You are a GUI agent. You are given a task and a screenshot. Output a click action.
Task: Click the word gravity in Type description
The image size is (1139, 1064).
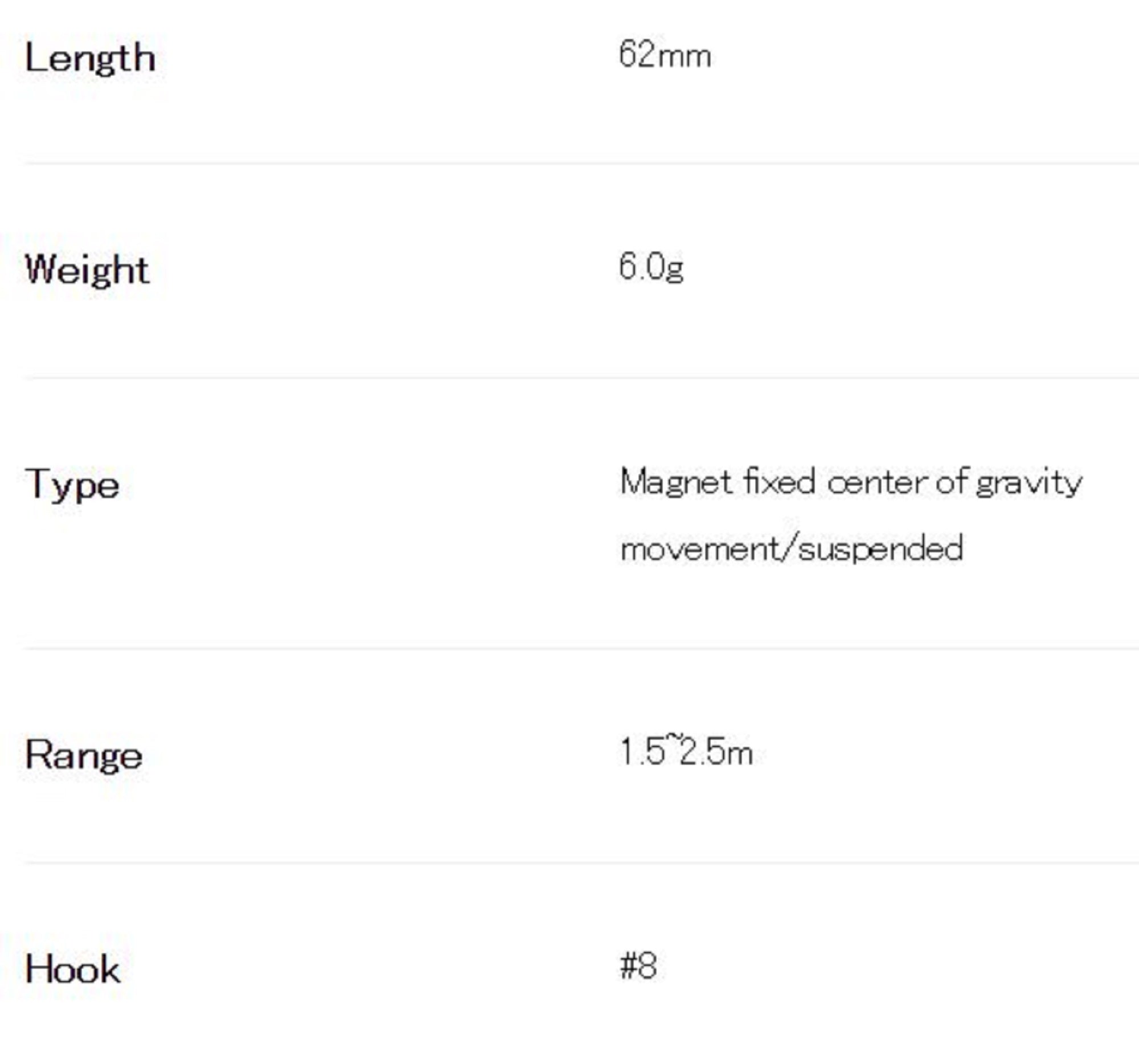point(1029,482)
